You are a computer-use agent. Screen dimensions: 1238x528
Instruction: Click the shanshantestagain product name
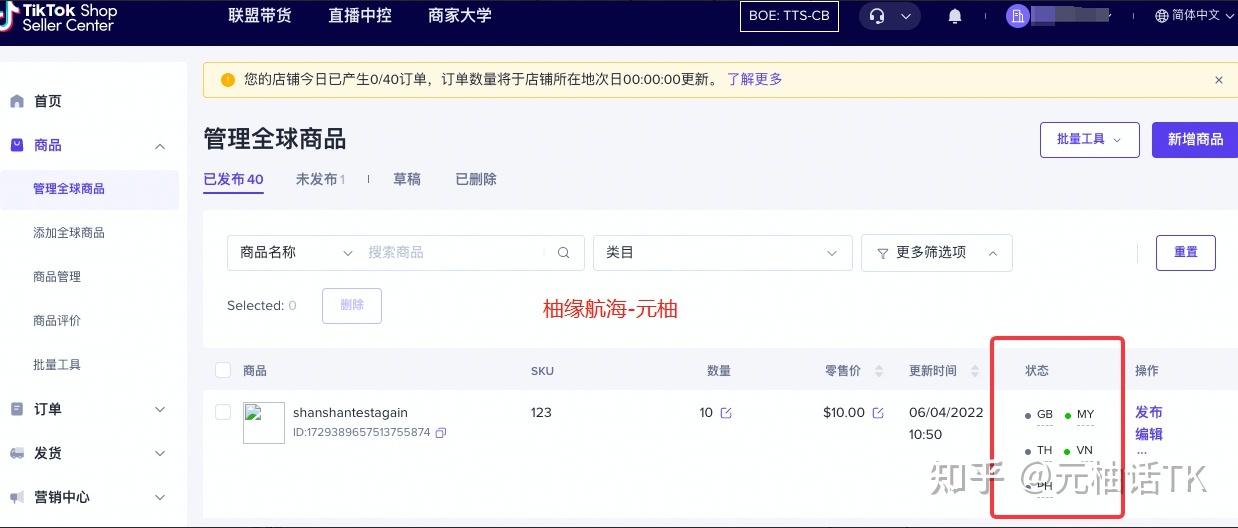[x=350, y=412]
